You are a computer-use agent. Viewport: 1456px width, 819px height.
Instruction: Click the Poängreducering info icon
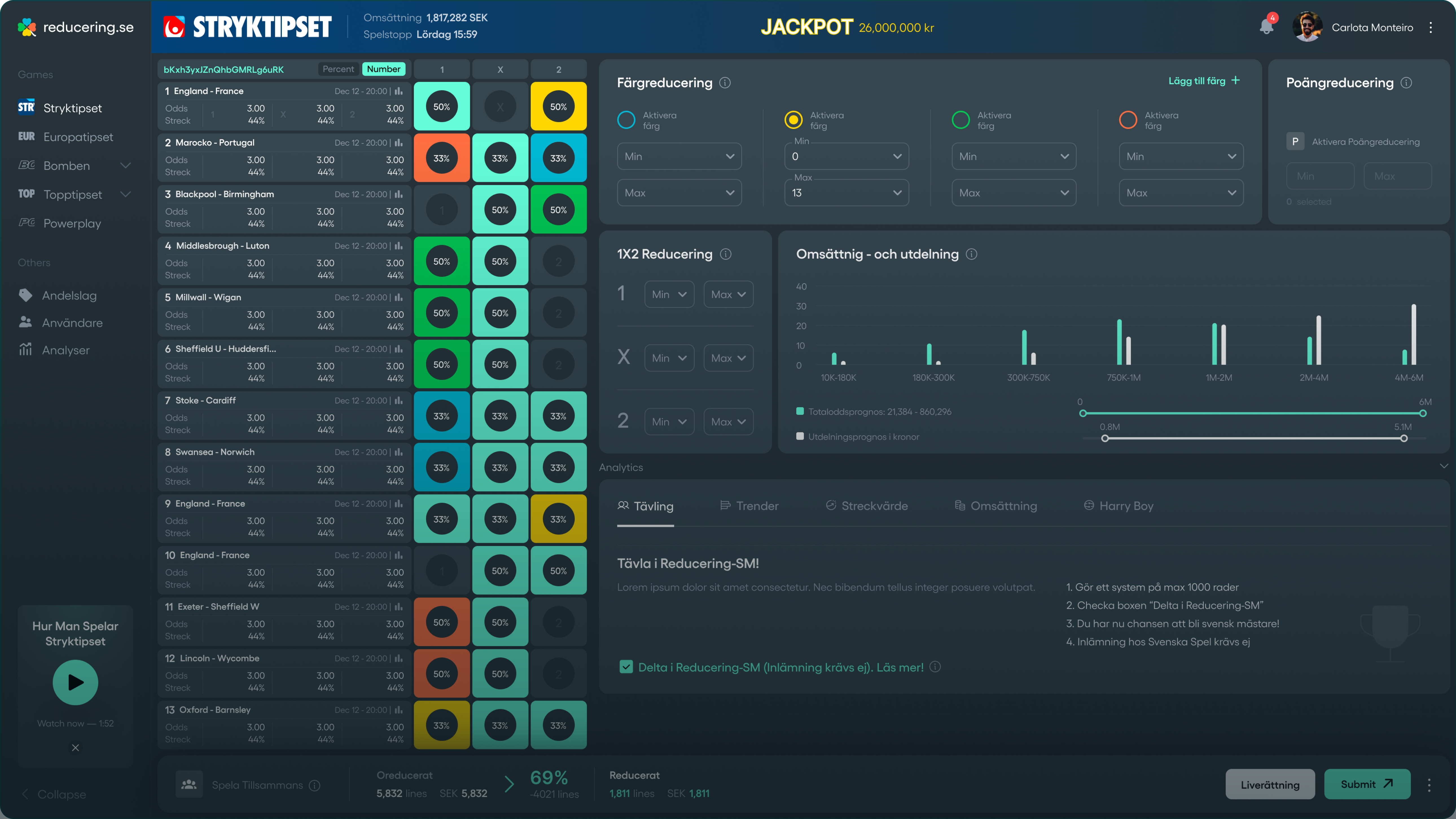[1406, 83]
